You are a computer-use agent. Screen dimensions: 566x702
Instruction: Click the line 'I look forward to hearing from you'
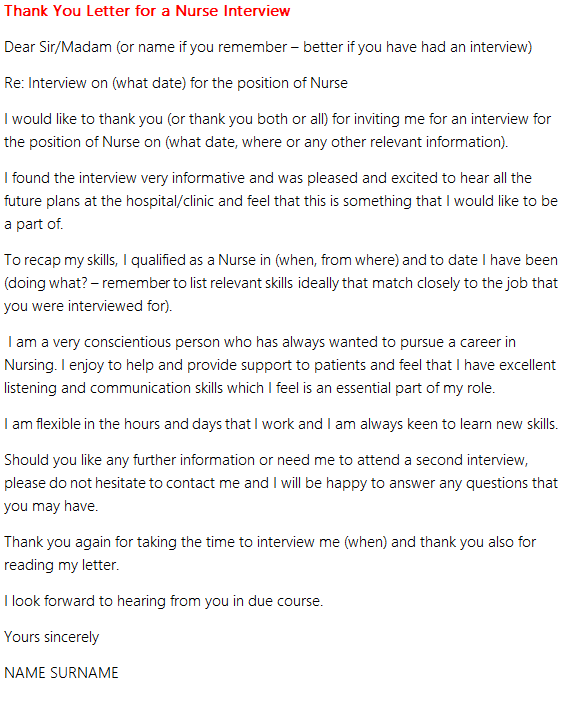pos(163,601)
